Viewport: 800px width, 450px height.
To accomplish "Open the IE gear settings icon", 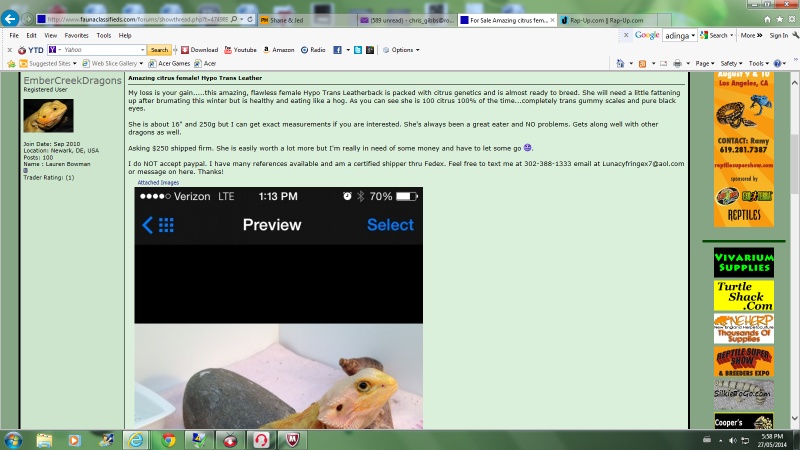I will tap(792, 19).
